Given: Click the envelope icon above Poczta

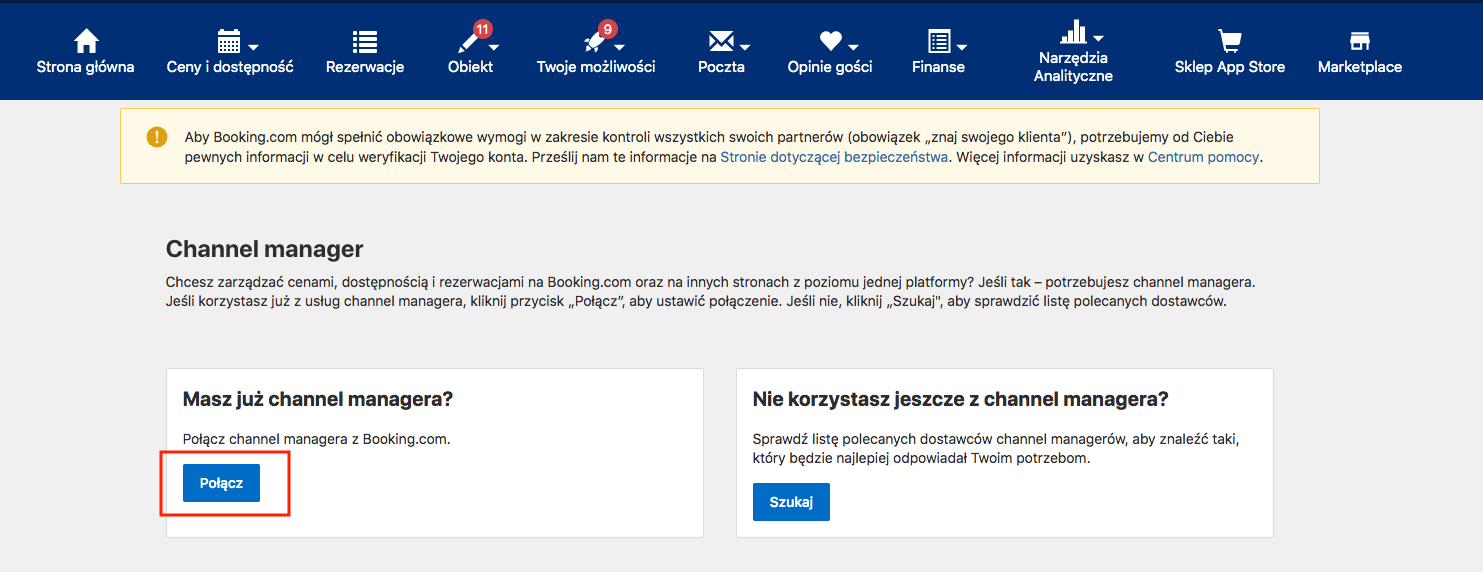Looking at the screenshot, I should click(721, 41).
